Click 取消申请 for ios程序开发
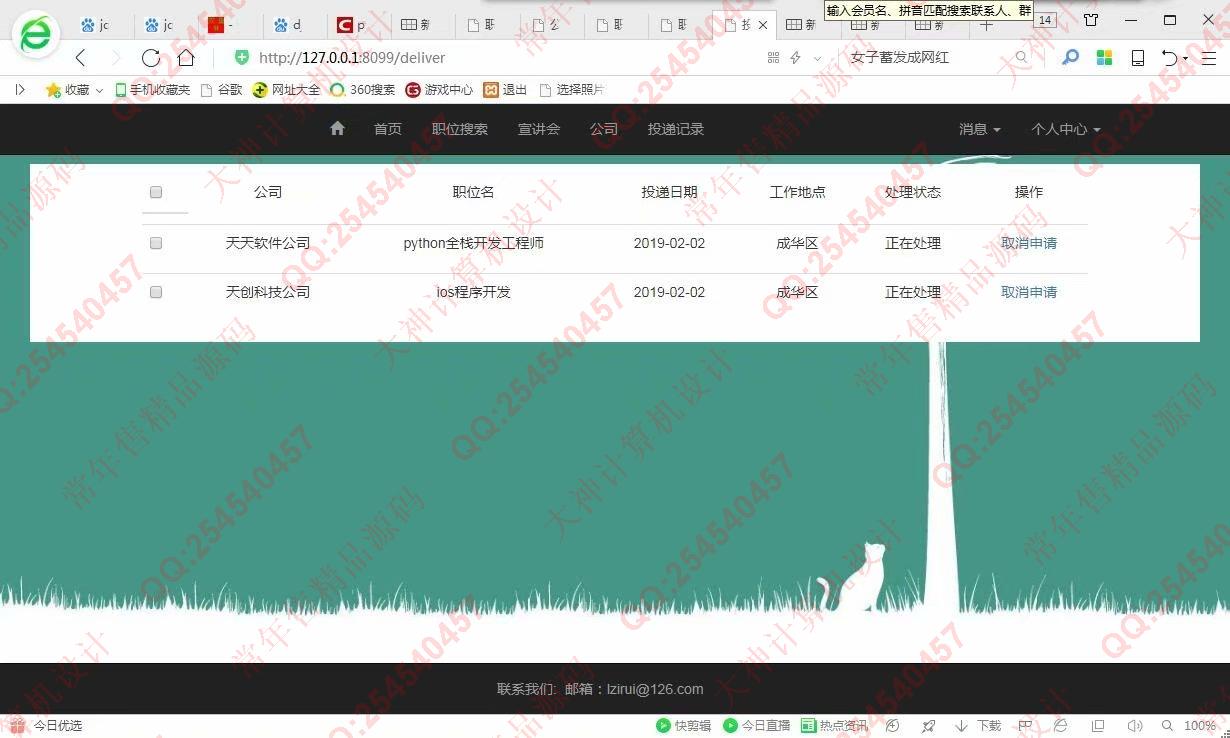Image resolution: width=1230 pixels, height=738 pixels. point(1029,292)
